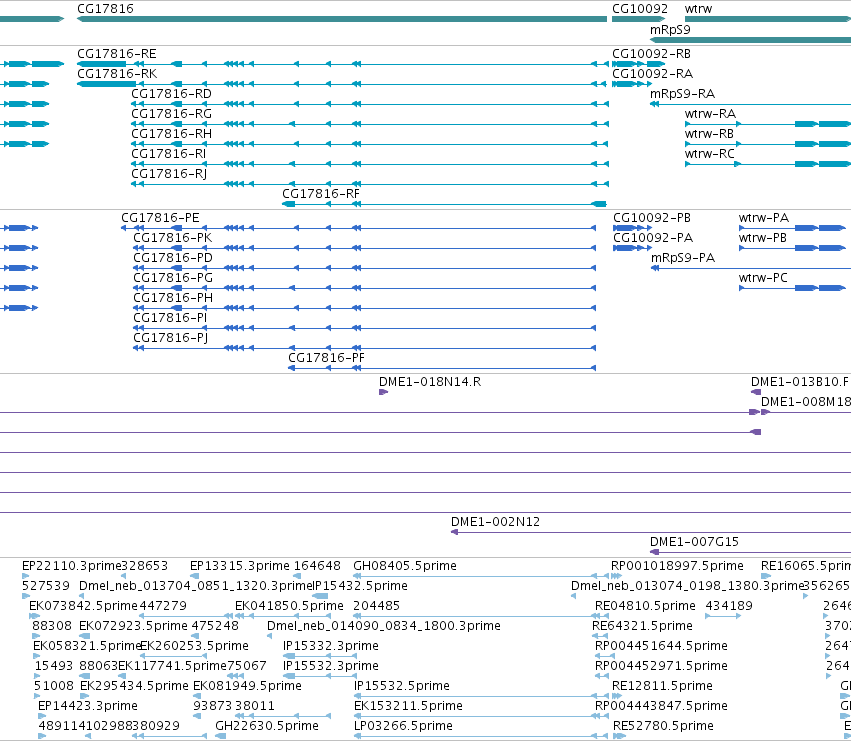Screen dimensions: 851x741
Task: Select protein wtrw-PC label
Action: (x=763, y=278)
